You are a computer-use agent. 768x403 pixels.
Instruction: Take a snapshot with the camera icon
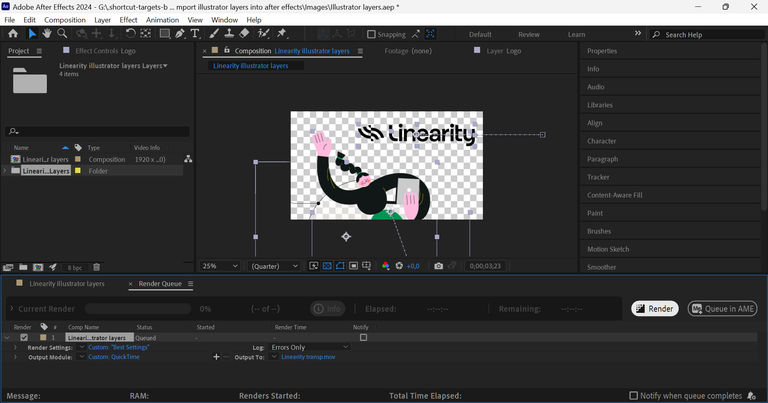(x=438, y=266)
